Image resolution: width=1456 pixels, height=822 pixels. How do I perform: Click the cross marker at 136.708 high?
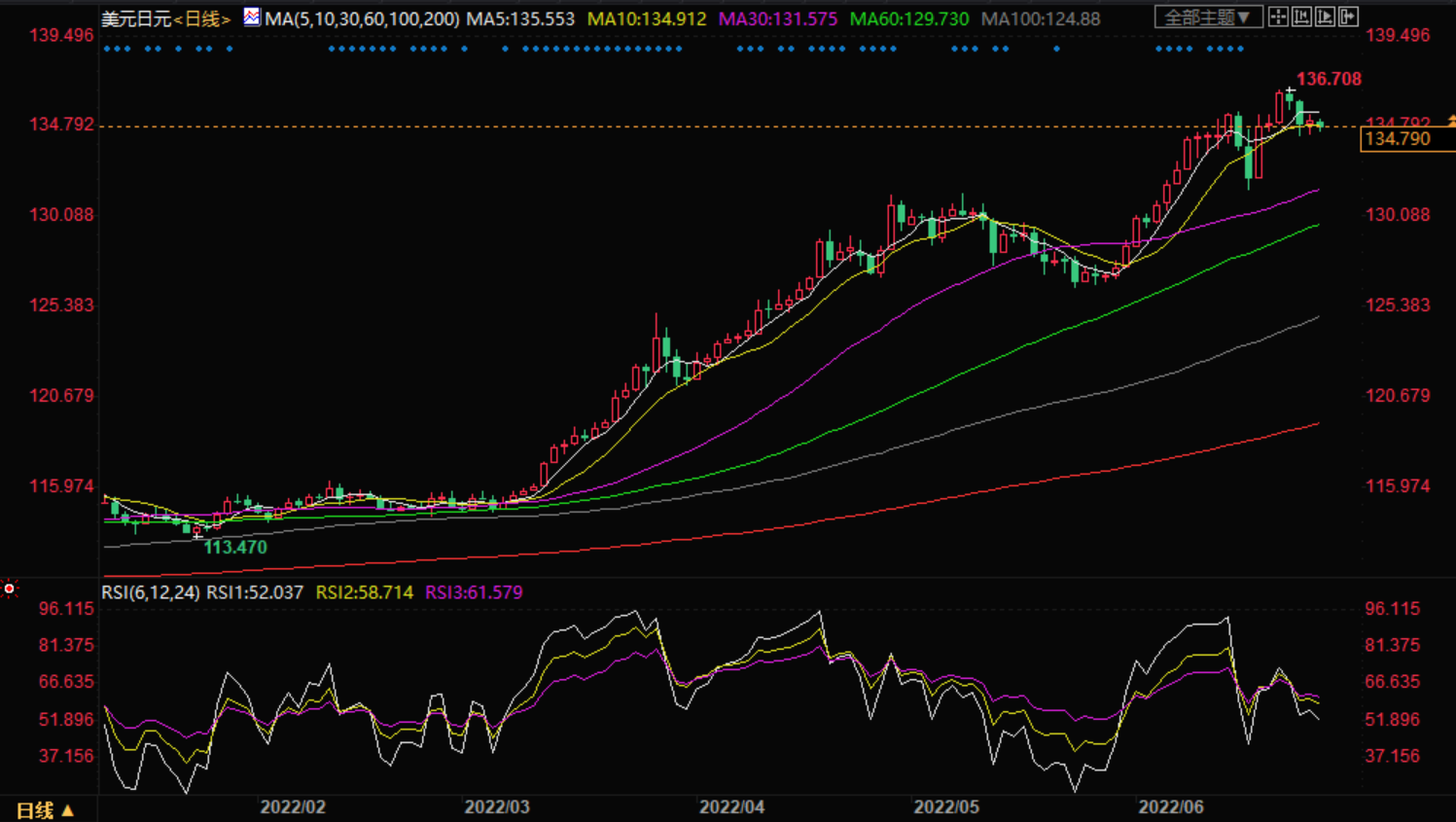point(1290,91)
